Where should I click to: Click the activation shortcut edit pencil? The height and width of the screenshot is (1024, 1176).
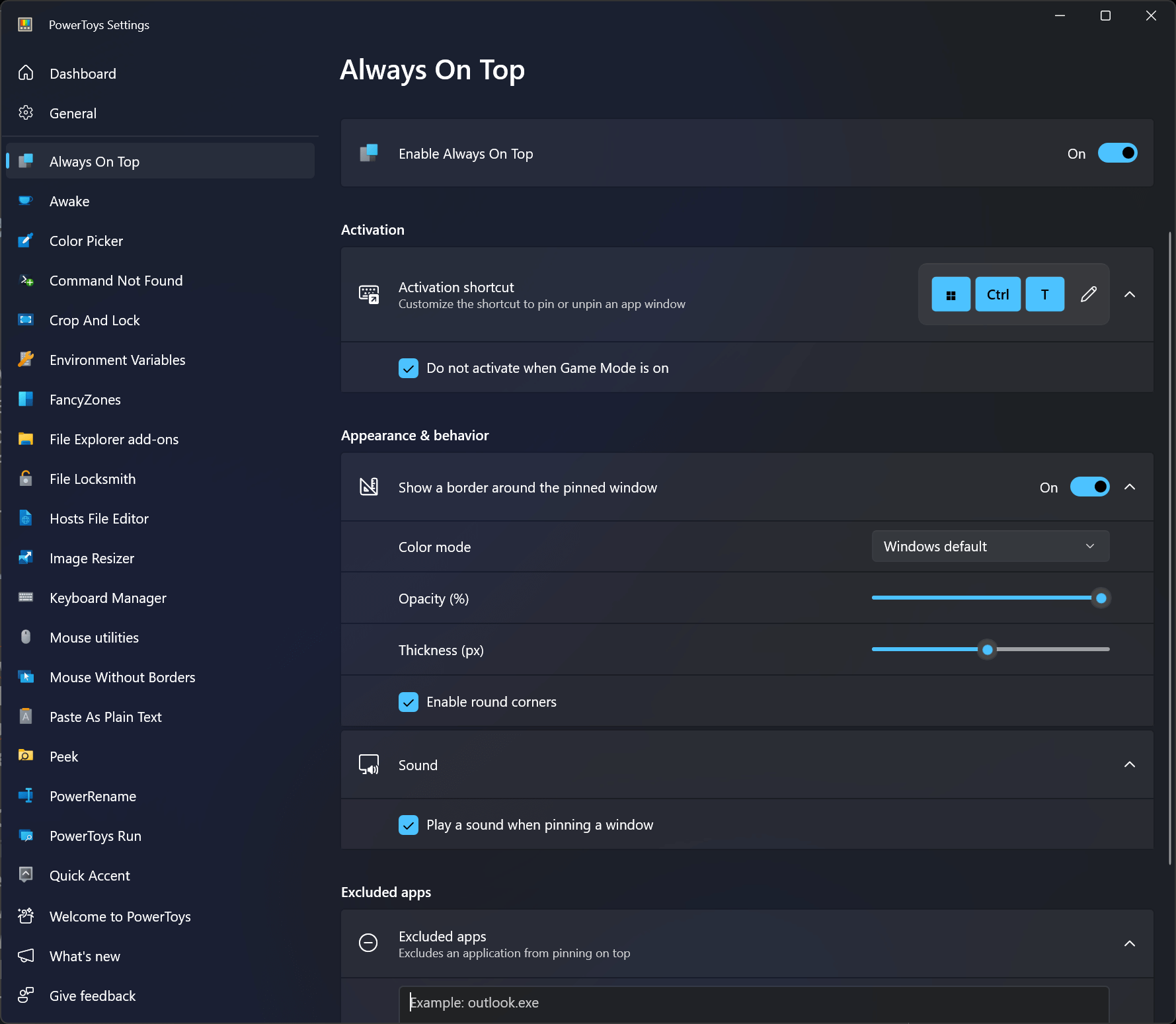coord(1088,294)
